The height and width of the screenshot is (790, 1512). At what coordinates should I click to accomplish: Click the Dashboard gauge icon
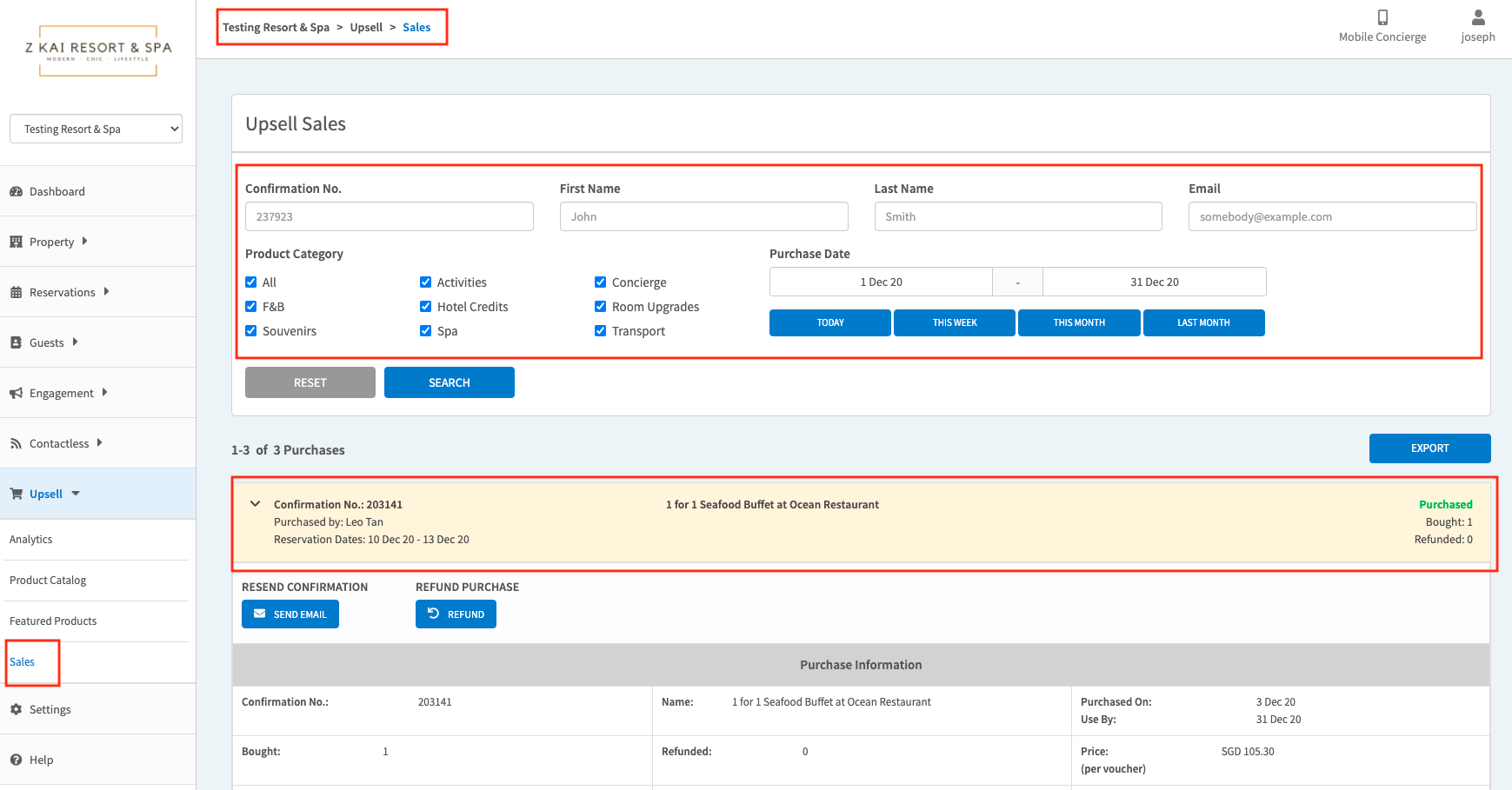coord(16,191)
